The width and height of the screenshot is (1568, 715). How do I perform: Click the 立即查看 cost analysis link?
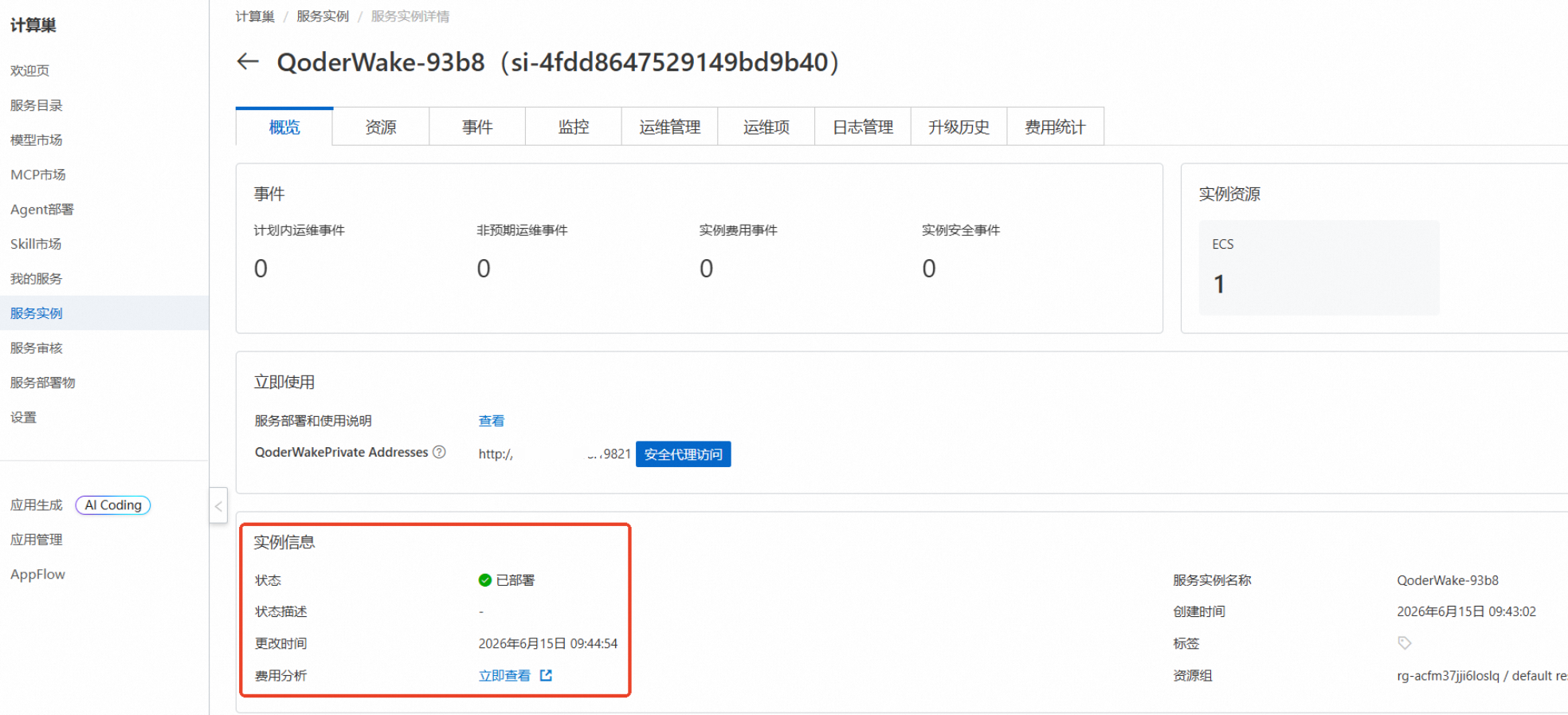click(x=504, y=675)
